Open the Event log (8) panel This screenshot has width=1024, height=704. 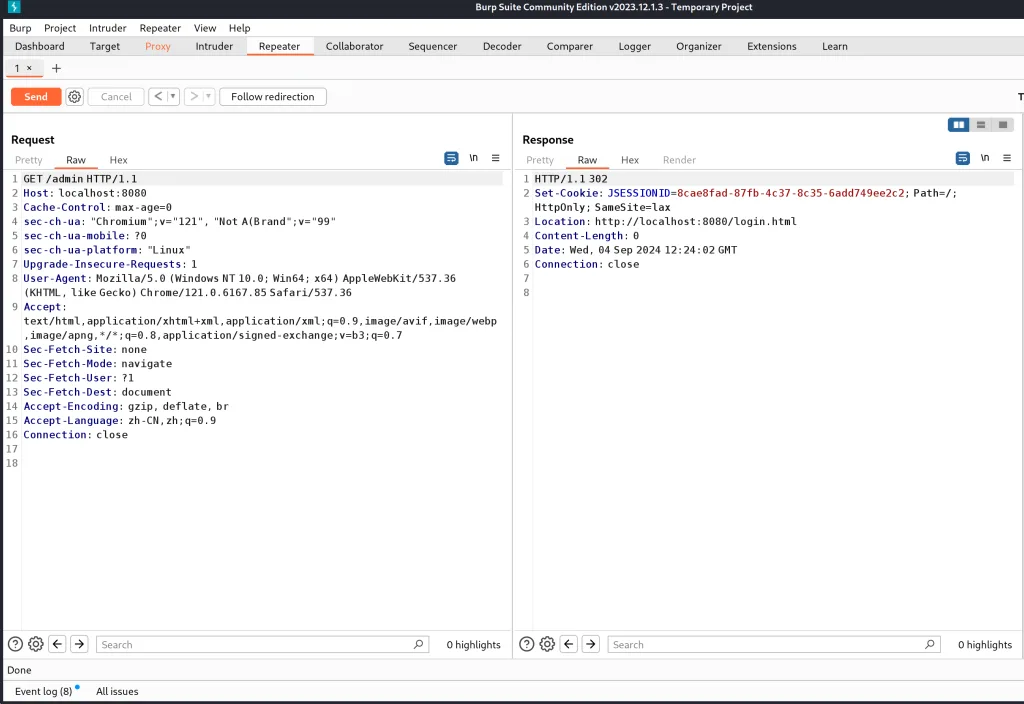coord(44,691)
